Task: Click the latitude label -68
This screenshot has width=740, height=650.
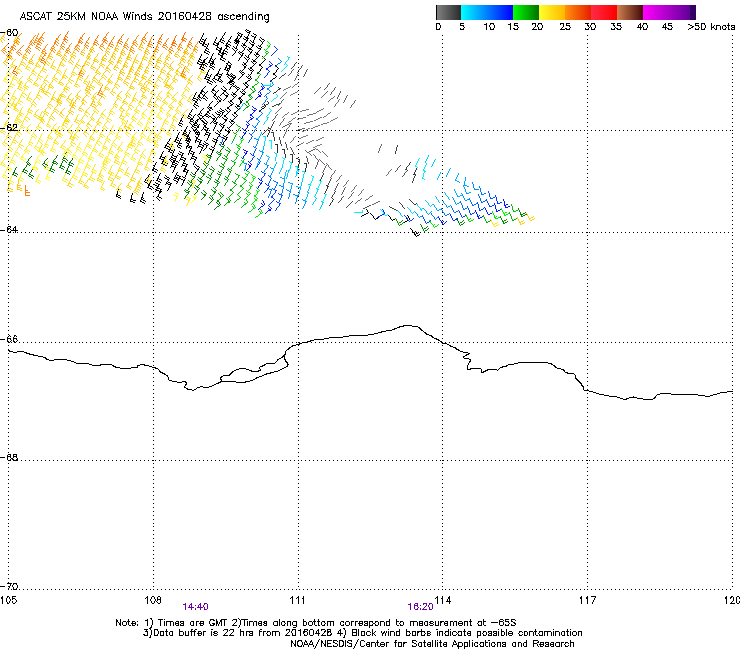Action: point(9,457)
